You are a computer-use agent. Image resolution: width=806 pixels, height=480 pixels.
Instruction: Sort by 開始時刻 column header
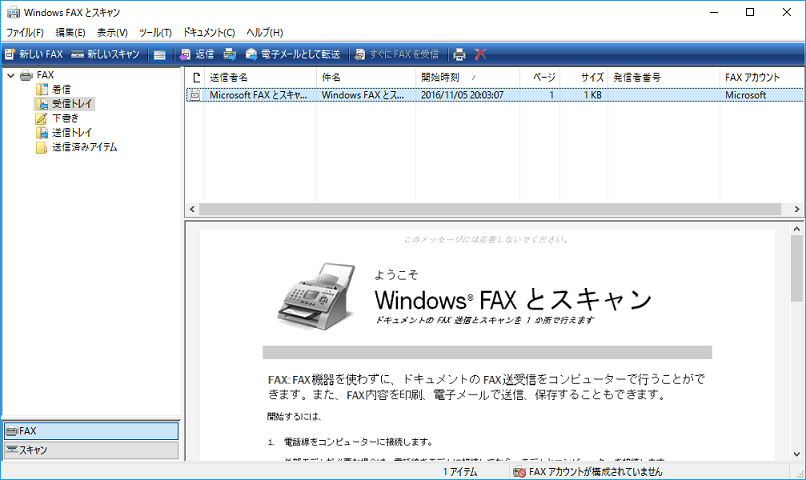tap(467, 78)
